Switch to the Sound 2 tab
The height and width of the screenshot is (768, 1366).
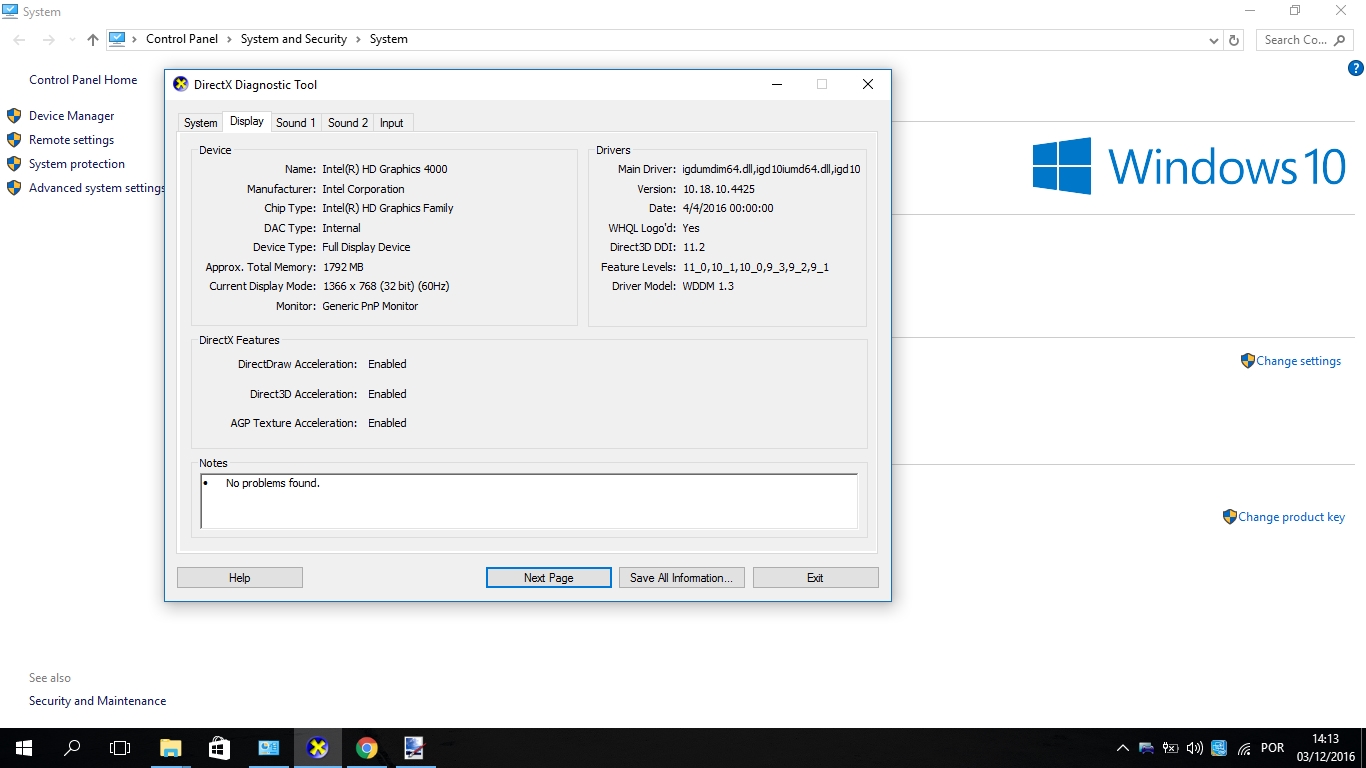348,123
